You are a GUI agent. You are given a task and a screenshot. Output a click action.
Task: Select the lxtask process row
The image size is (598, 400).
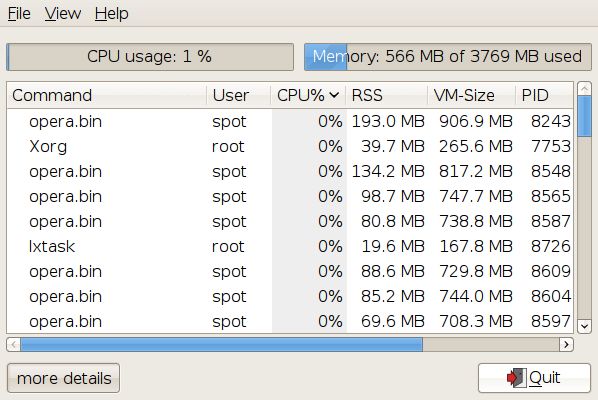click(289, 246)
